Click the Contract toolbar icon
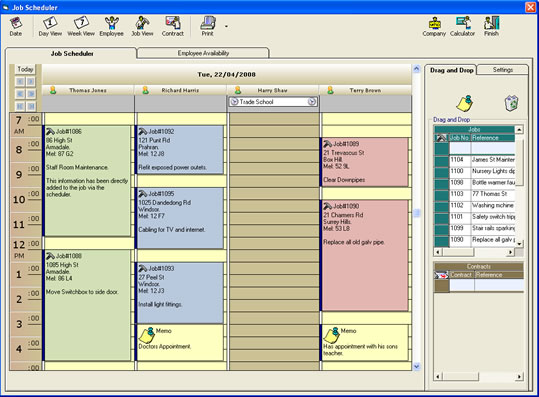This screenshot has width=539, height=397. 173,26
